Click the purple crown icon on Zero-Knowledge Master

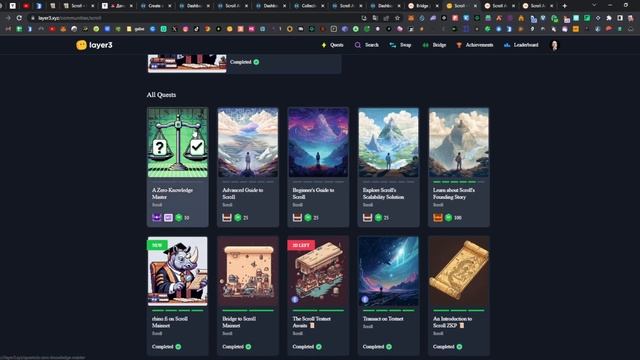[157, 218]
